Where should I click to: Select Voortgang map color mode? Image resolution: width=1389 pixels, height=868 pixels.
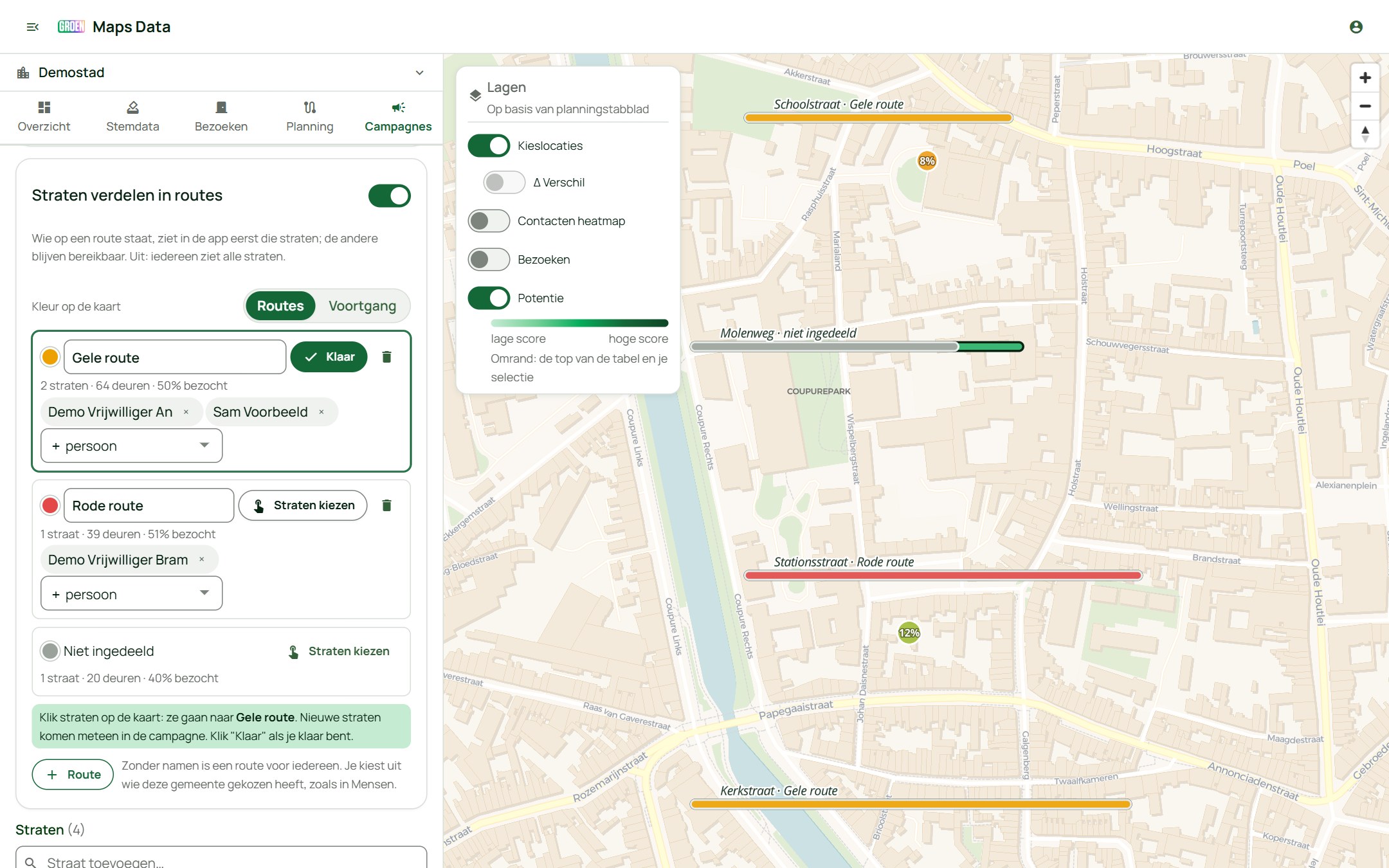click(363, 306)
